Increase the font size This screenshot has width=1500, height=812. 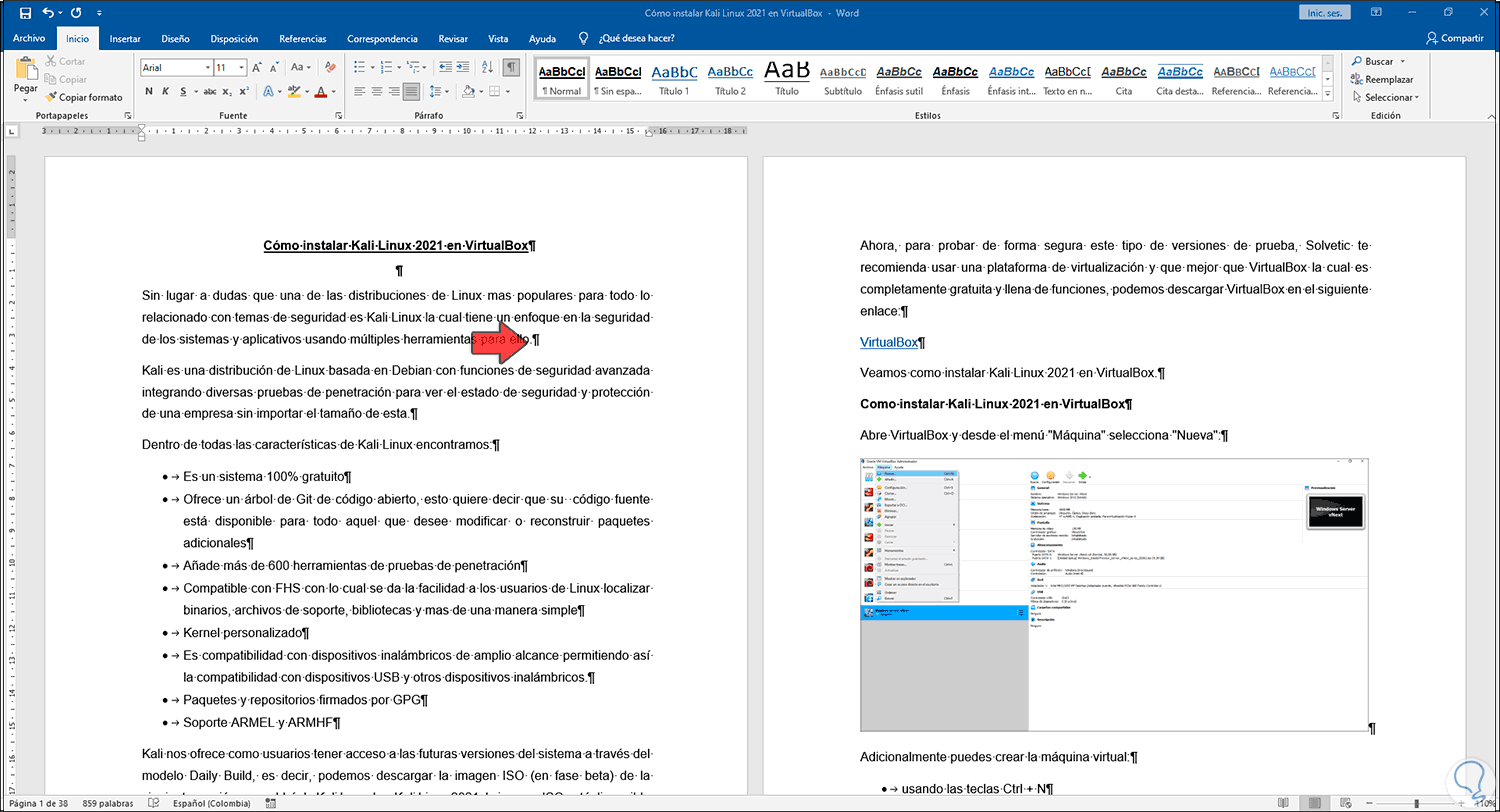[x=257, y=68]
